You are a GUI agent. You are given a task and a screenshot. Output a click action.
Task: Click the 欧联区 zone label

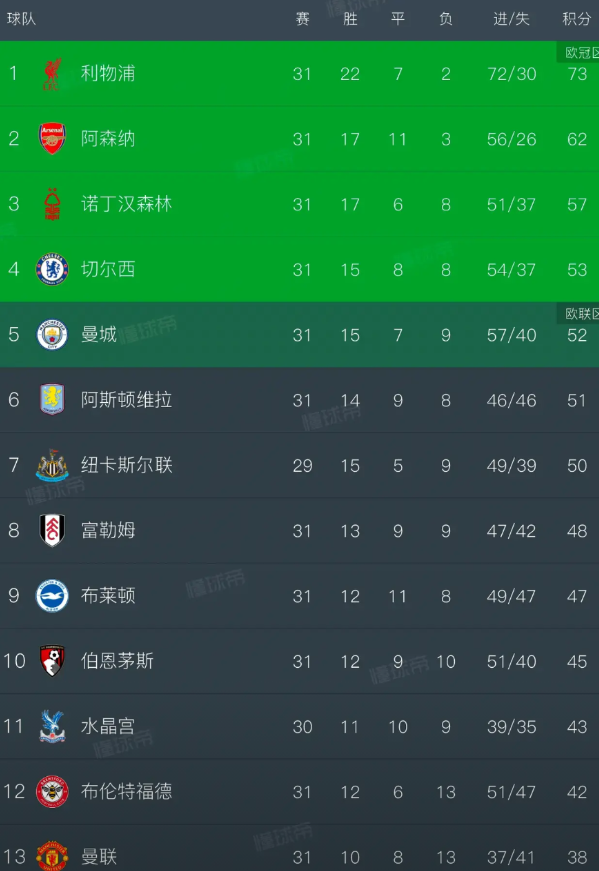pos(578,314)
